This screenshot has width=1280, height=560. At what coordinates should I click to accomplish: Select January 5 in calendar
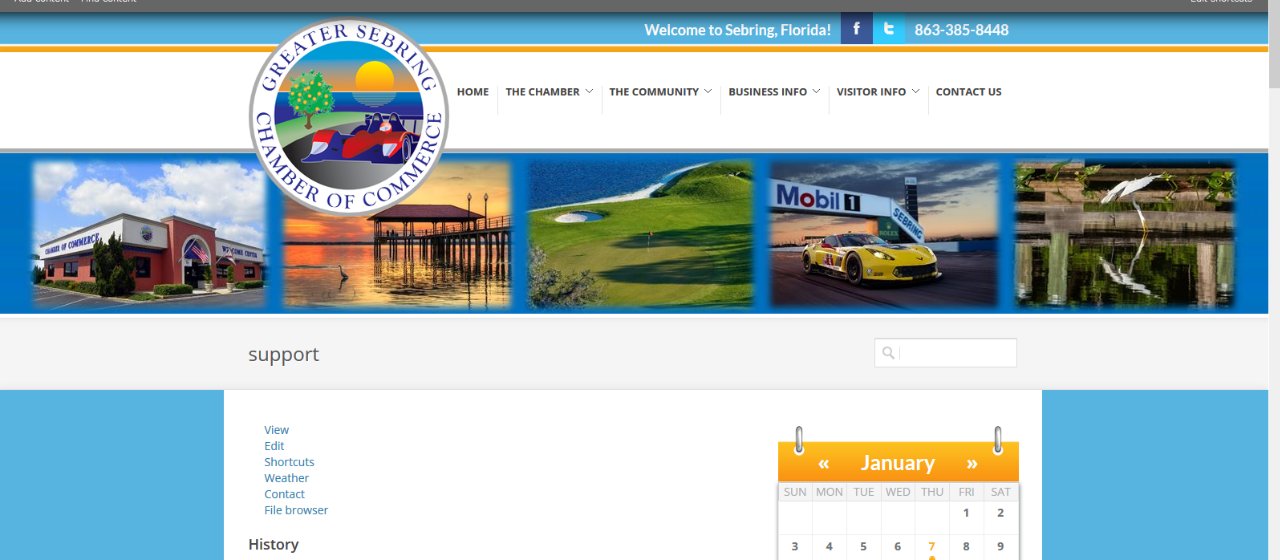[x=863, y=546]
